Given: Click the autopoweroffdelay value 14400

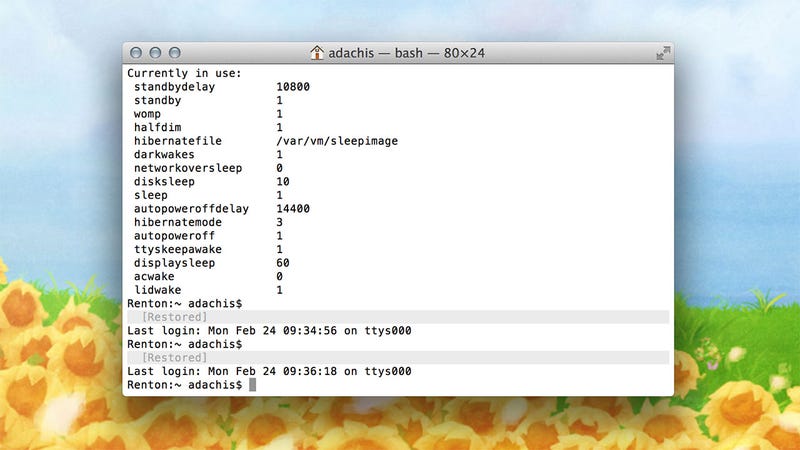Looking at the screenshot, I should pyautogui.click(x=293, y=209).
